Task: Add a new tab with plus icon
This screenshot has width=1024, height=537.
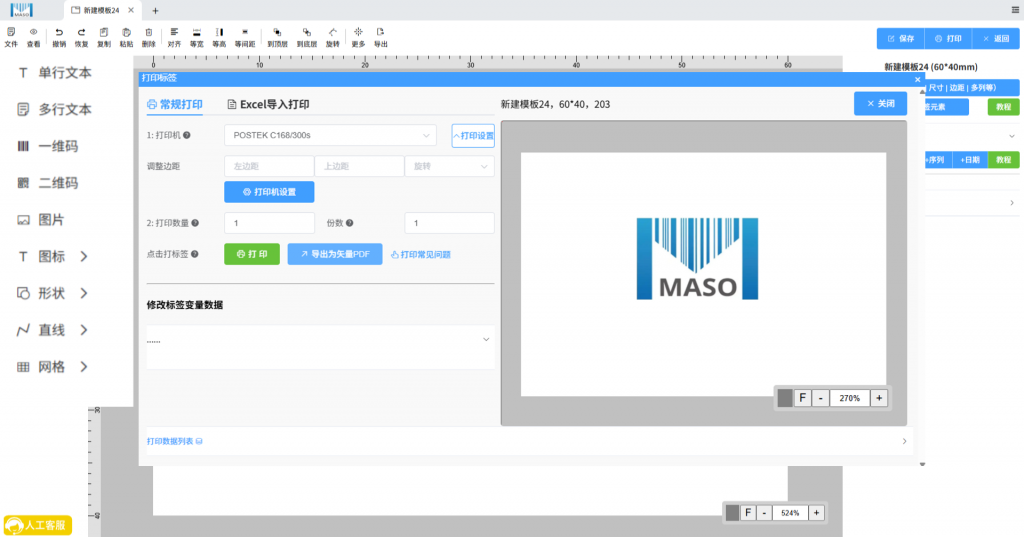Action: (x=155, y=10)
